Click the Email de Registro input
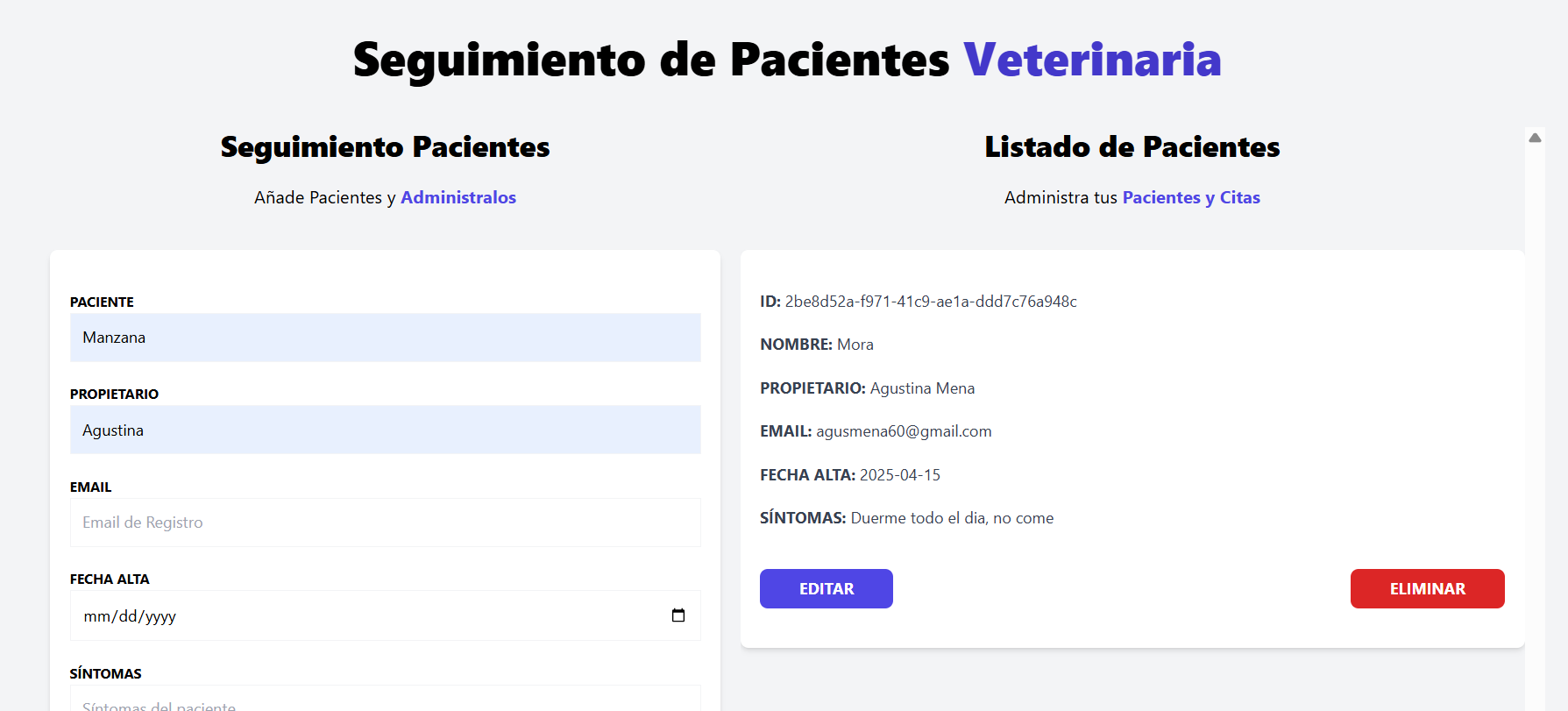Viewport: 1568px width, 711px height. [385, 523]
